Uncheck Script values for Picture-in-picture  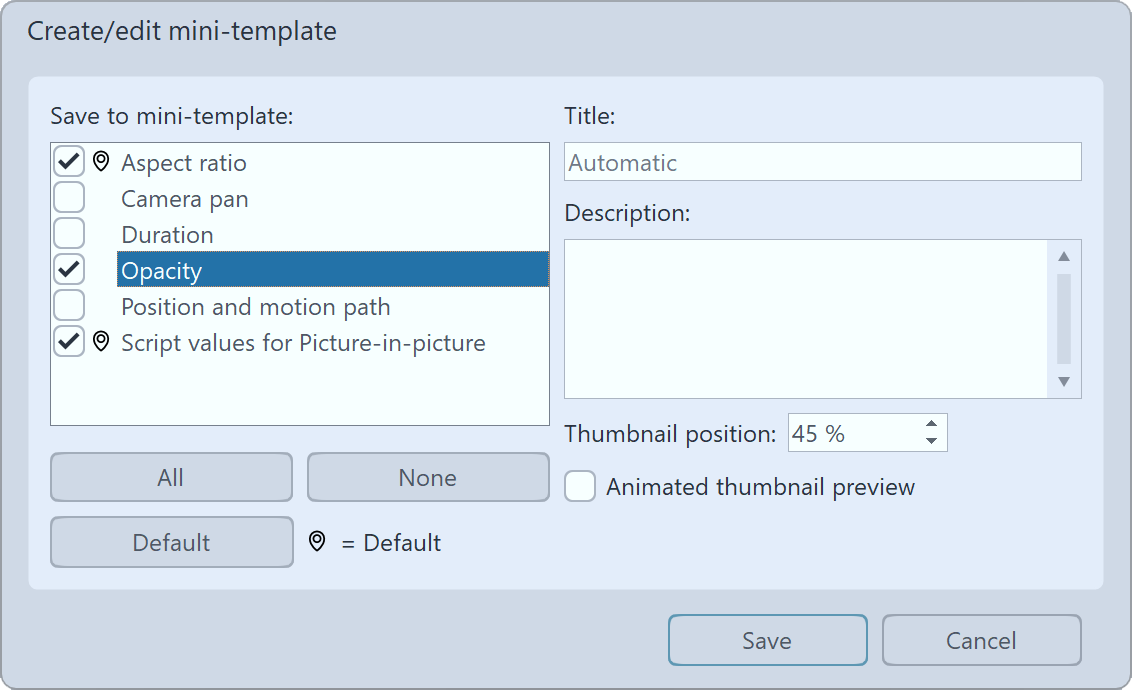click(67, 342)
